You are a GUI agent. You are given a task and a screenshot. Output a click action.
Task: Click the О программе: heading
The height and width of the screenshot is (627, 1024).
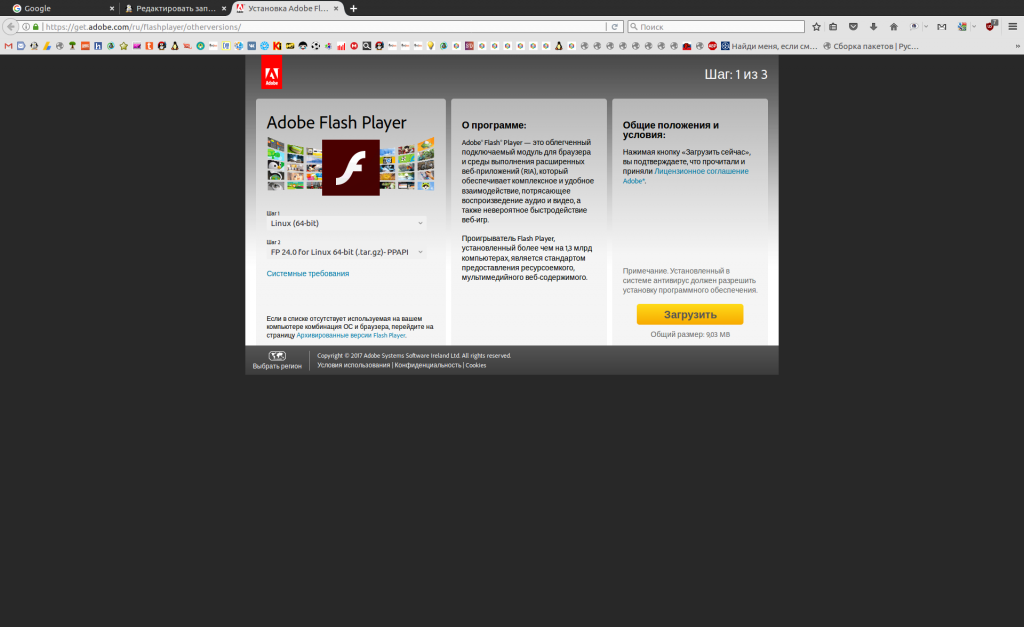(x=494, y=125)
